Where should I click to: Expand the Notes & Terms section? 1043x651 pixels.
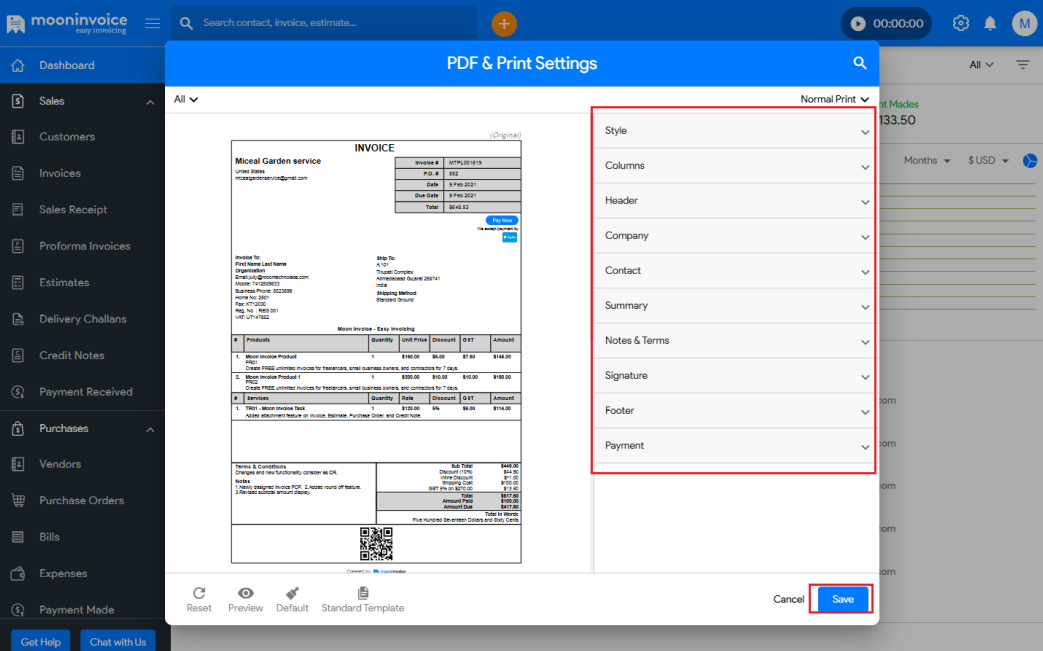pyautogui.click(x=734, y=341)
